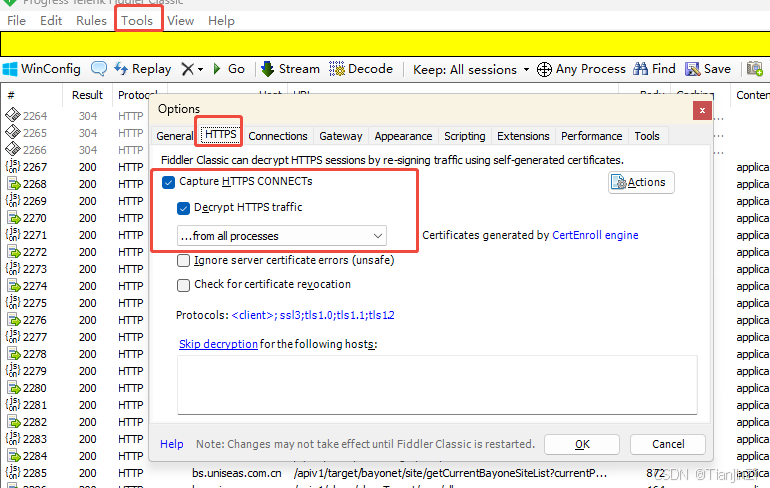Confirm with the OK button
This screenshot has height=488, width=770.
point(582,444)
